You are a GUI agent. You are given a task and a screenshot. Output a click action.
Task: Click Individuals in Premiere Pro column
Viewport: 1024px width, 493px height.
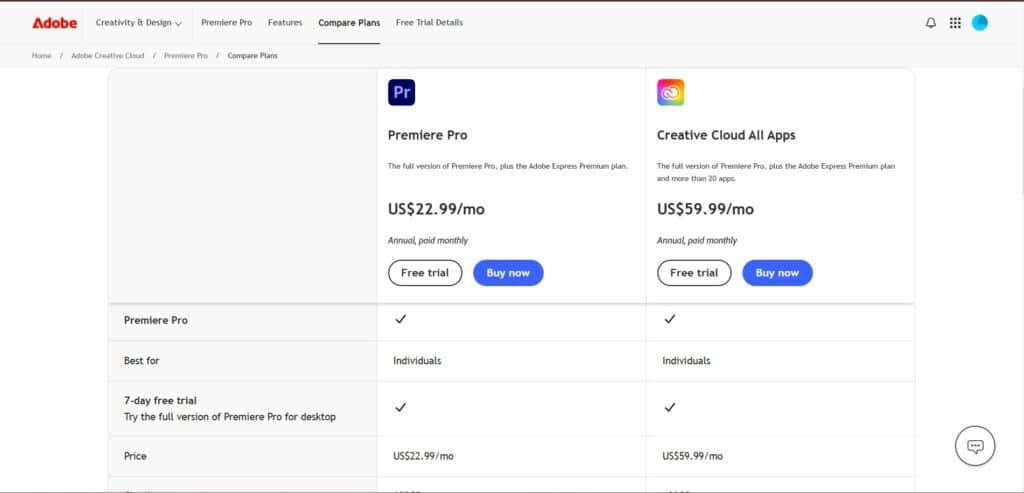click(417, 360)
